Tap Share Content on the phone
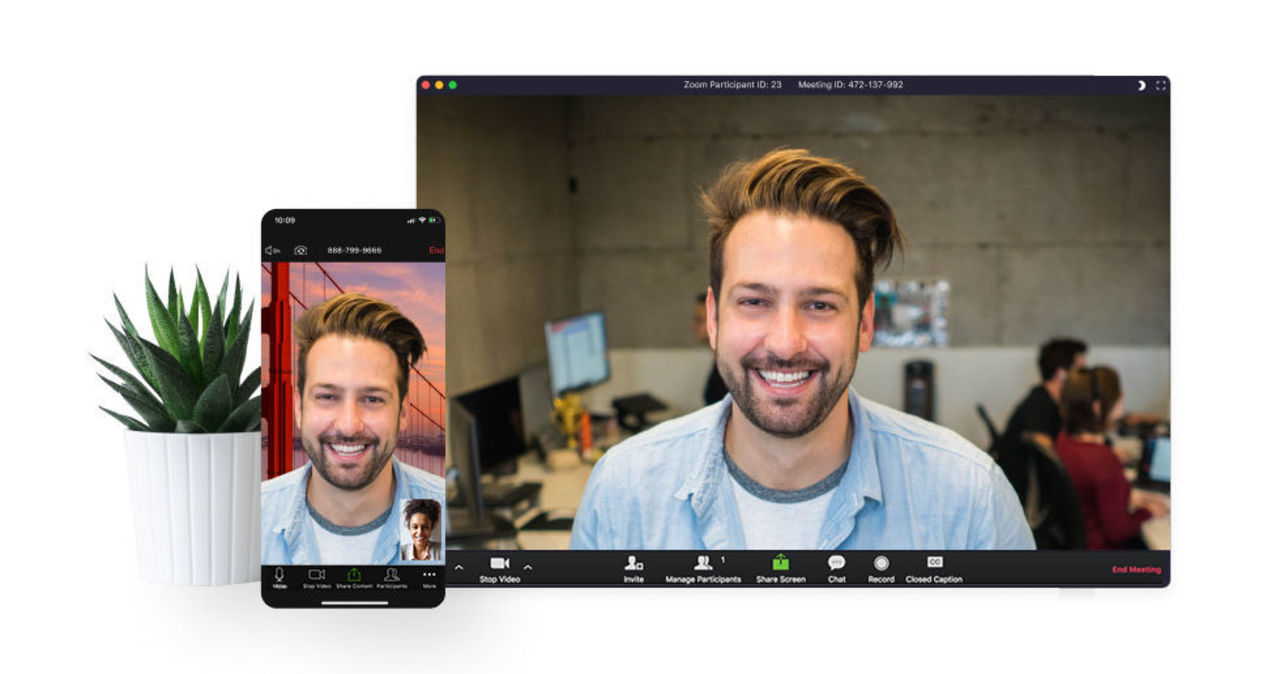 click(x=354, y=576)
